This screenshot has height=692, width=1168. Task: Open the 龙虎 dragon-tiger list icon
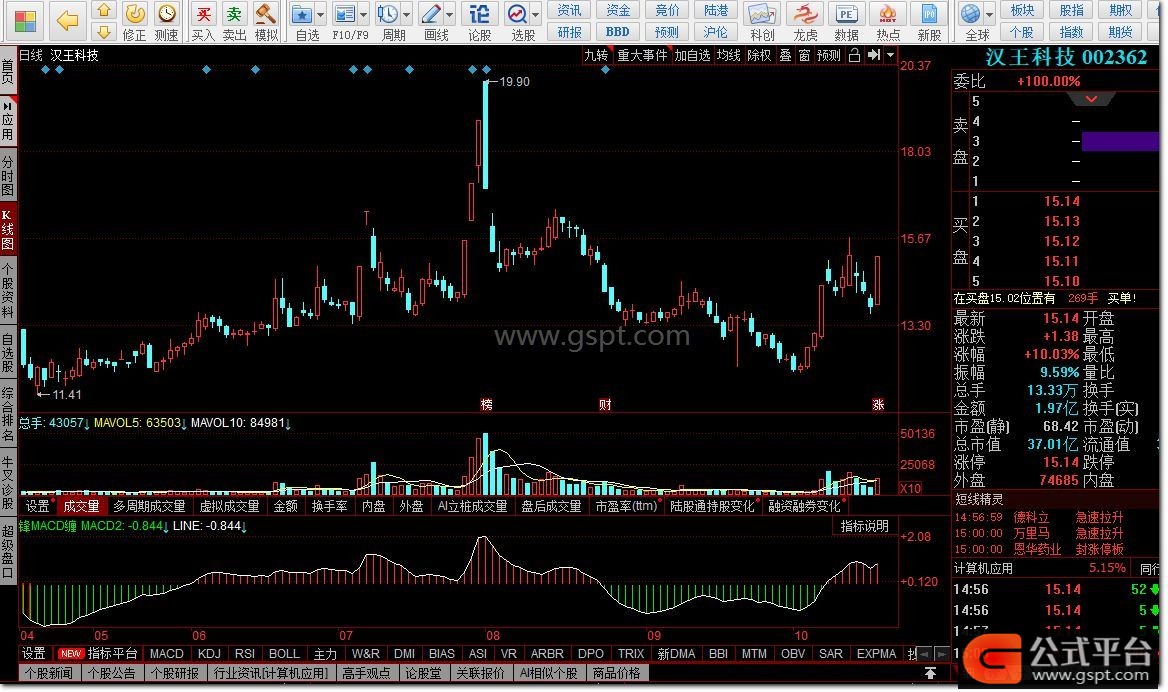tap(805, 22)
